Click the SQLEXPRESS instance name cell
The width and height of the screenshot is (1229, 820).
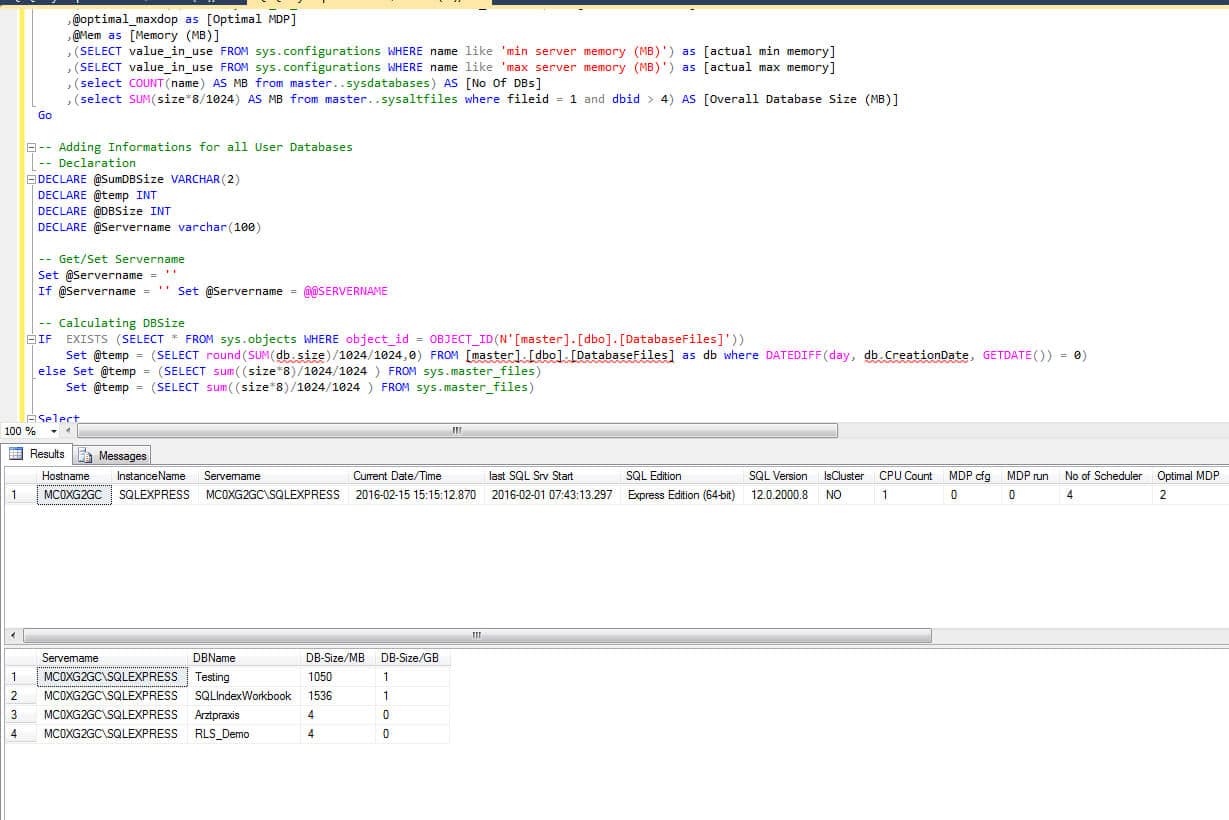154,495
